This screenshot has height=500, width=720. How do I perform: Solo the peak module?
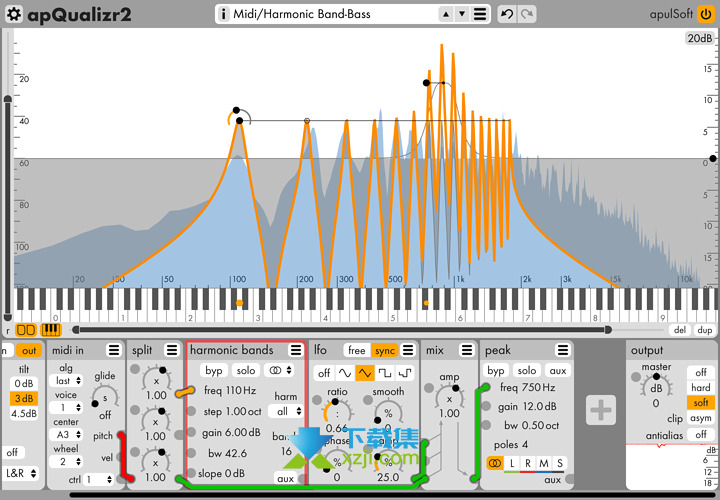coord(527,371)
